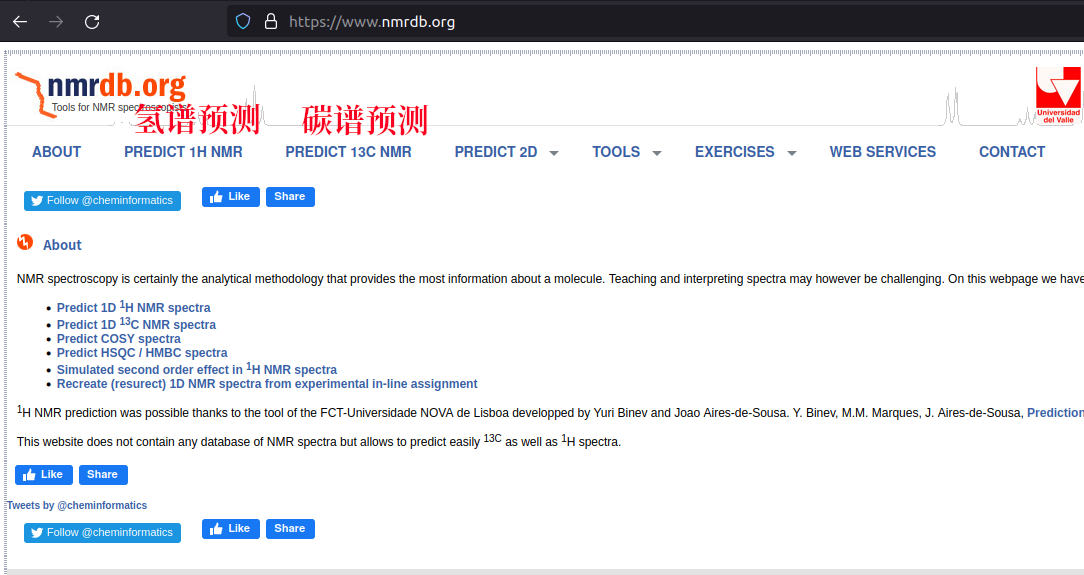Go to the Web Services page
1084x575 pixels.
882,152
